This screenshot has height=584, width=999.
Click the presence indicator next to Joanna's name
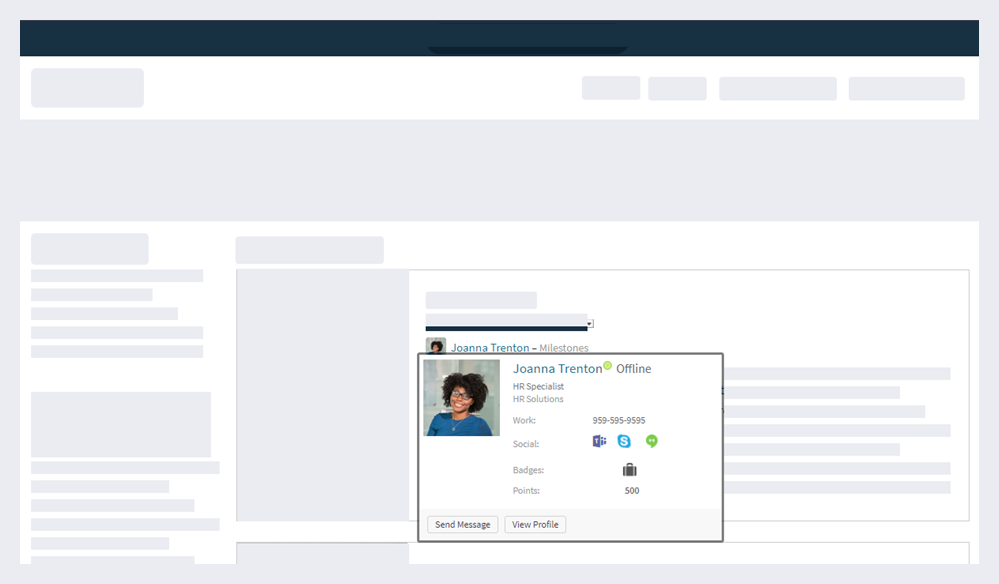coord(605,367)
